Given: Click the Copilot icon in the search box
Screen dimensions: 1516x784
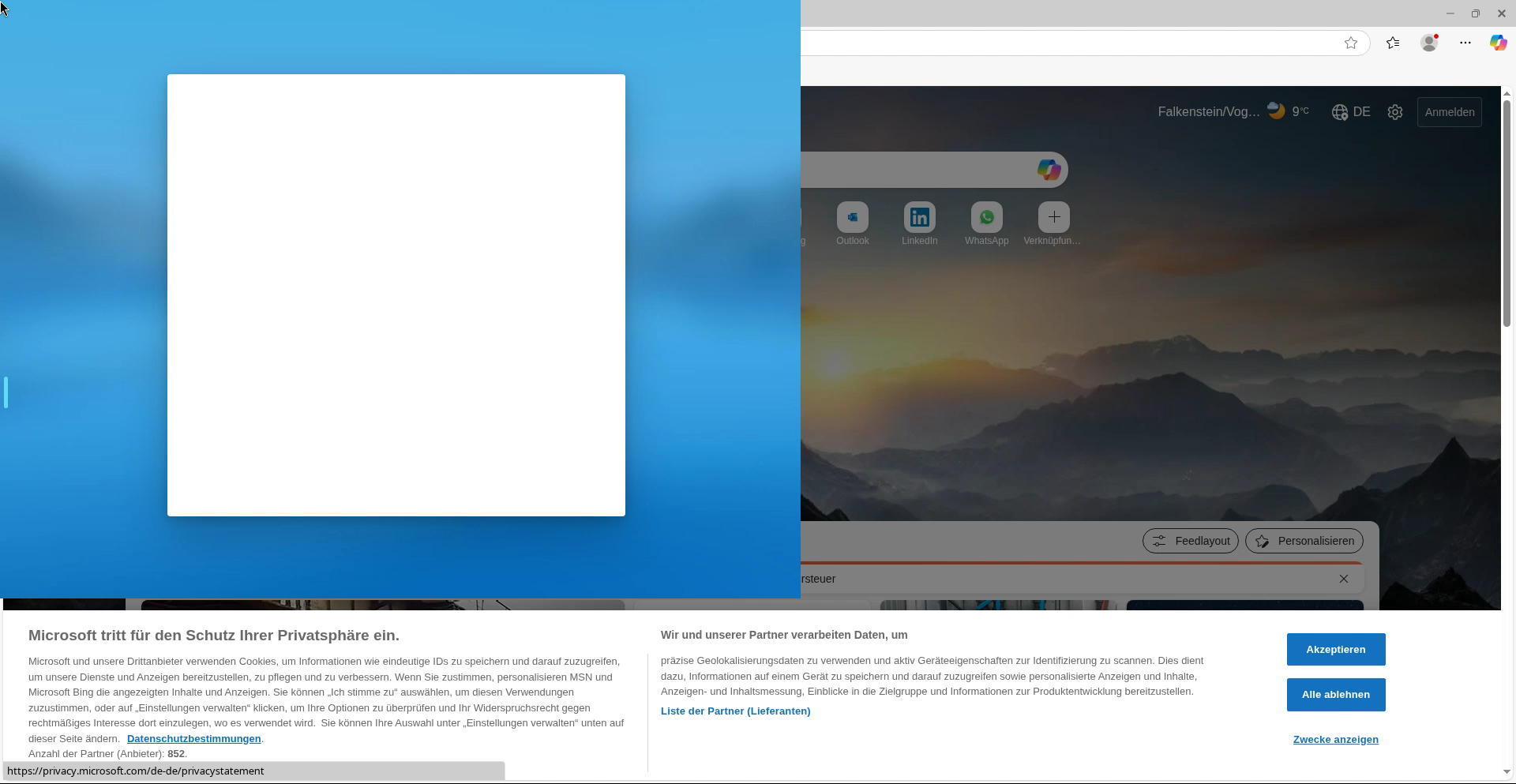Looking at the screenshot, I should [1049, 170].
